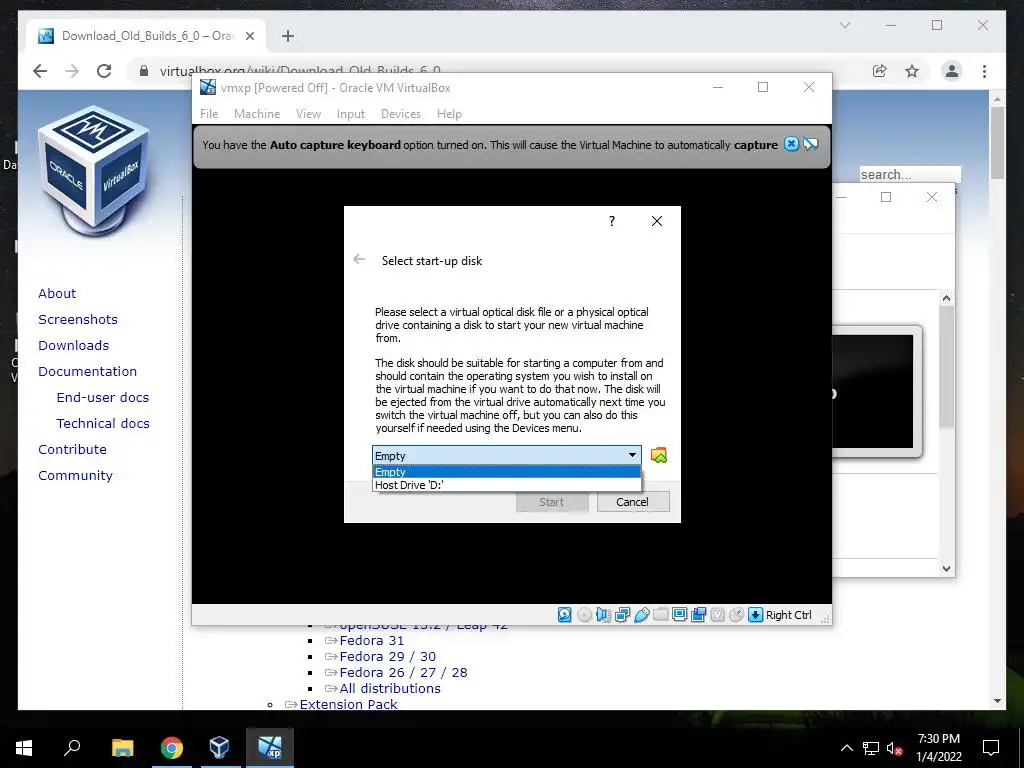The height and width of the screenshot is (768, 1024).
Task: Open the View menu
Action: (x=308, y=114)
